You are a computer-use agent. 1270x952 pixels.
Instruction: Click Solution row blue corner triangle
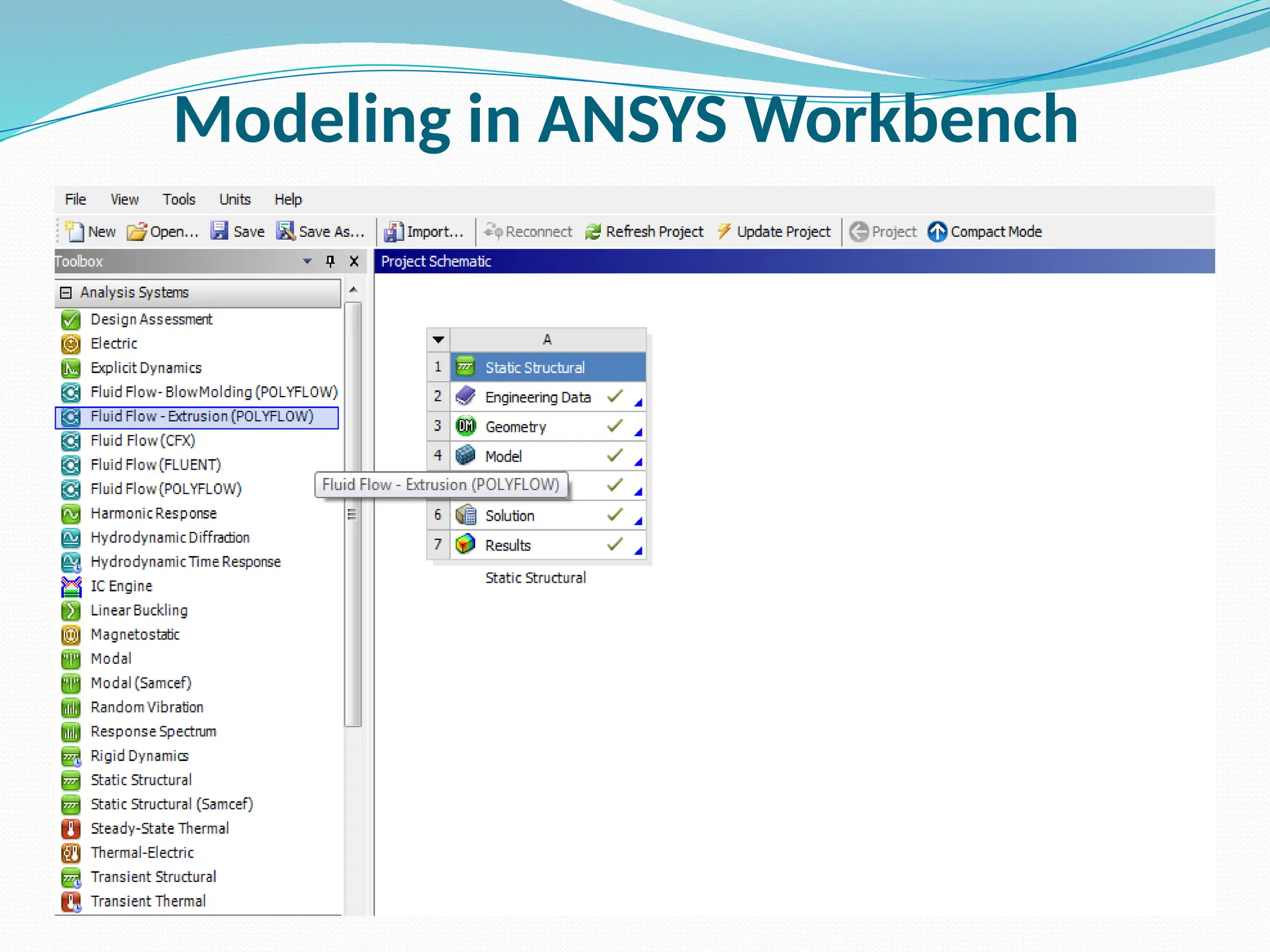[x=638, y=521]
